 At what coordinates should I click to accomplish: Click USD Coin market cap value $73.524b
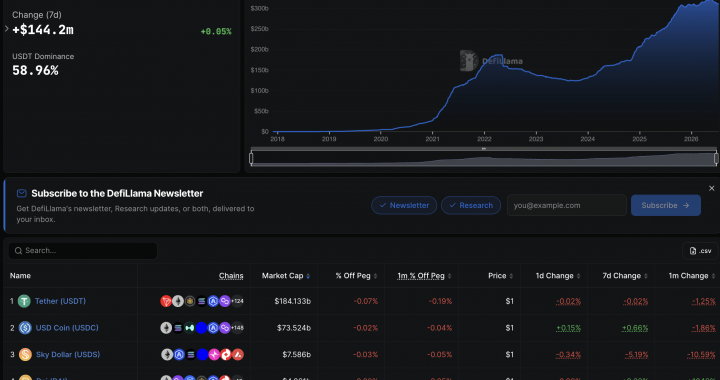[x=294, y=328]
